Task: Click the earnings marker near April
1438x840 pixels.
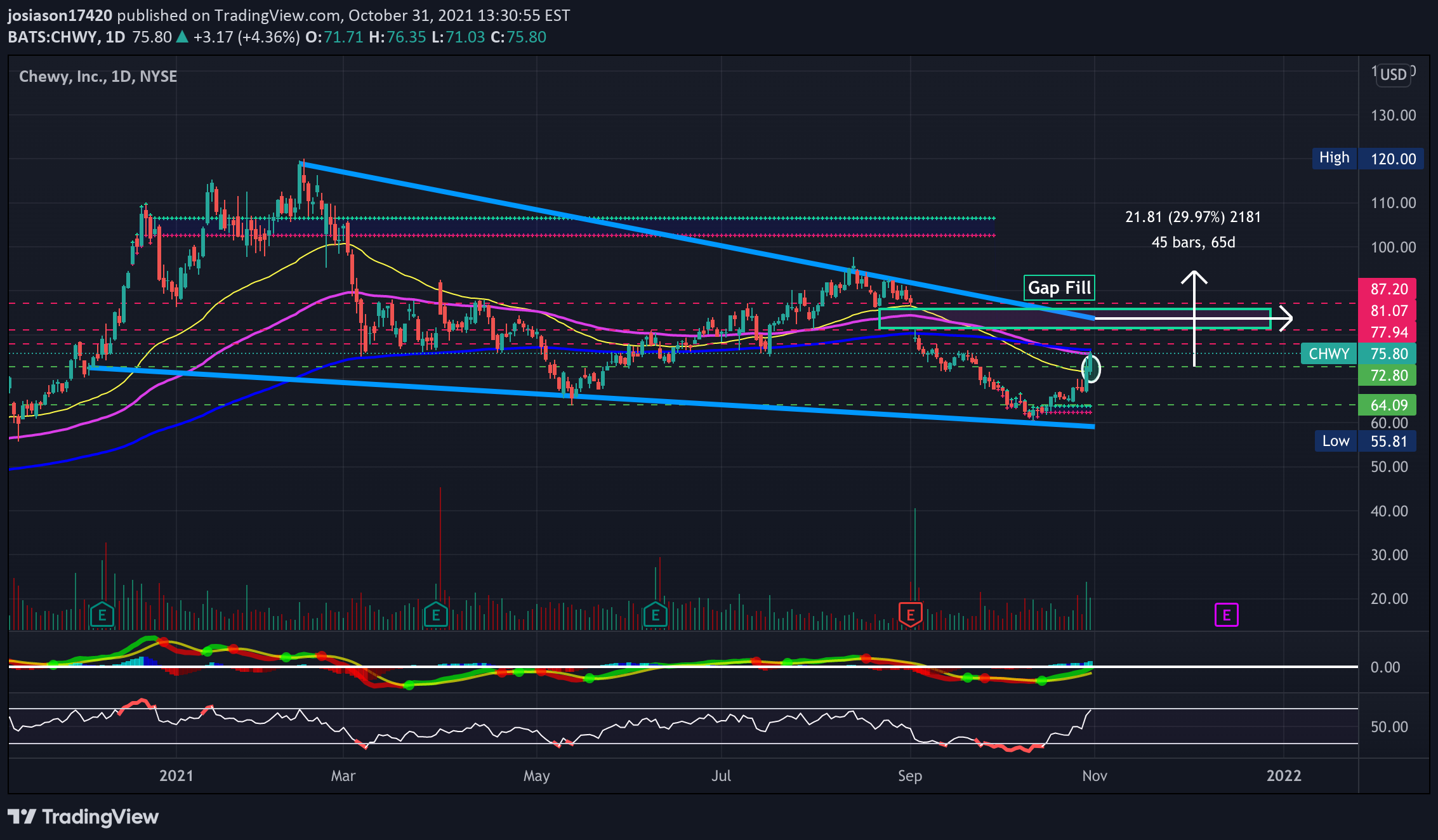Action: coord(436,615)
